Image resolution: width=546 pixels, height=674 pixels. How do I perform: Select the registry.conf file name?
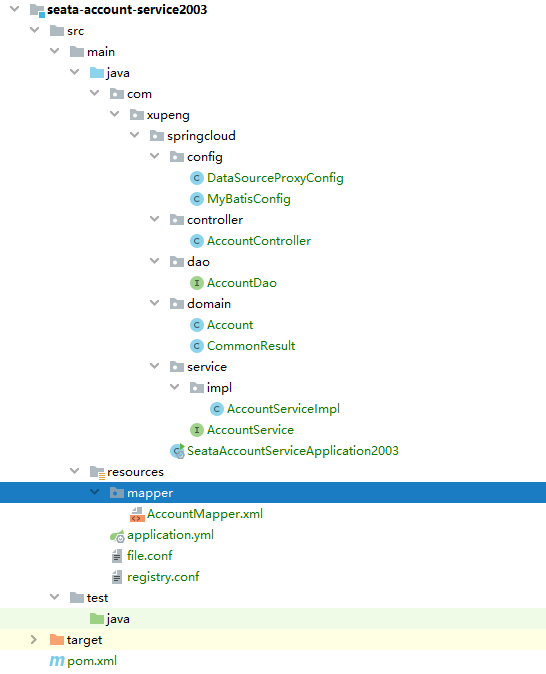(x=163, y=577)
